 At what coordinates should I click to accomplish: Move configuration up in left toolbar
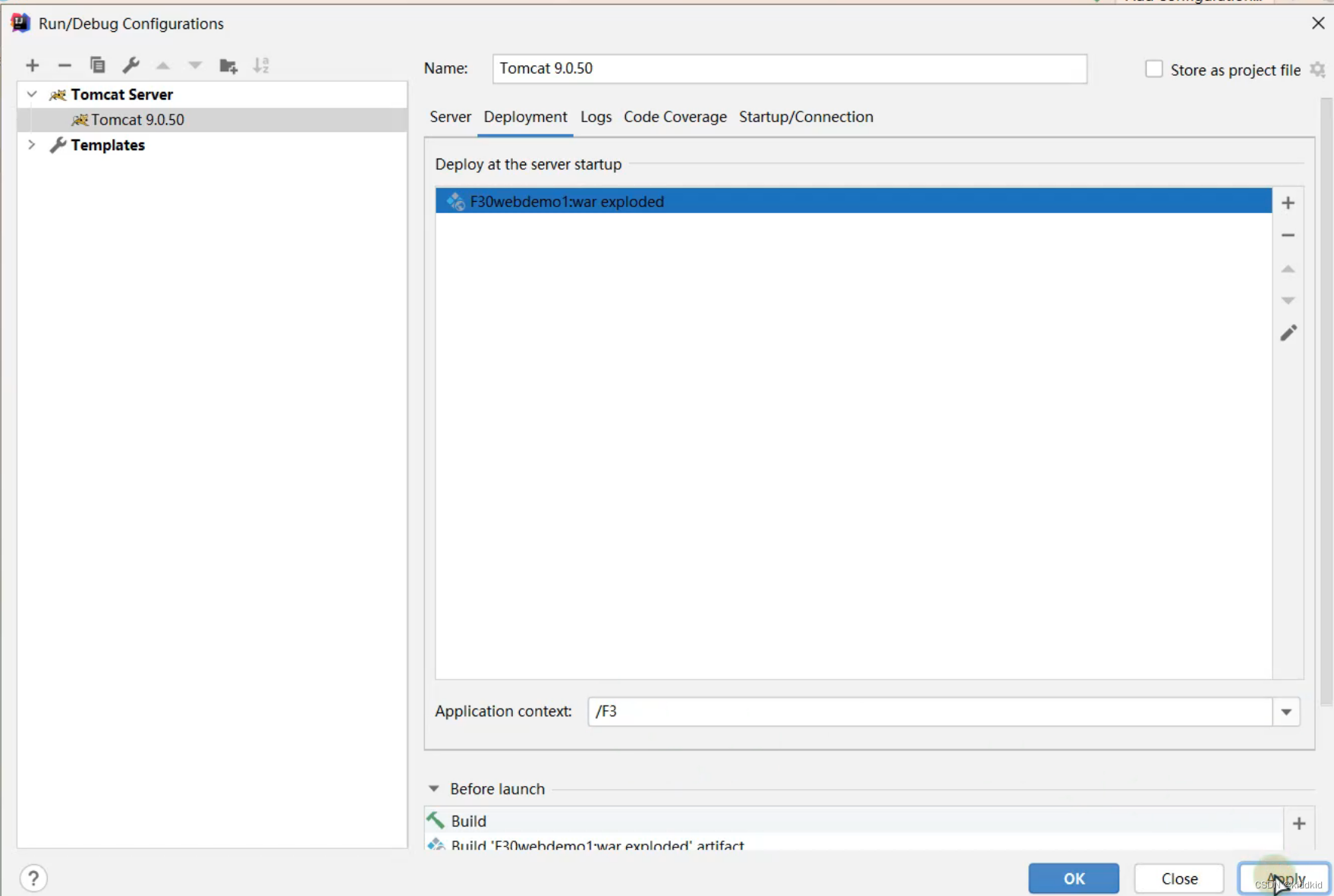click(162, 65)
